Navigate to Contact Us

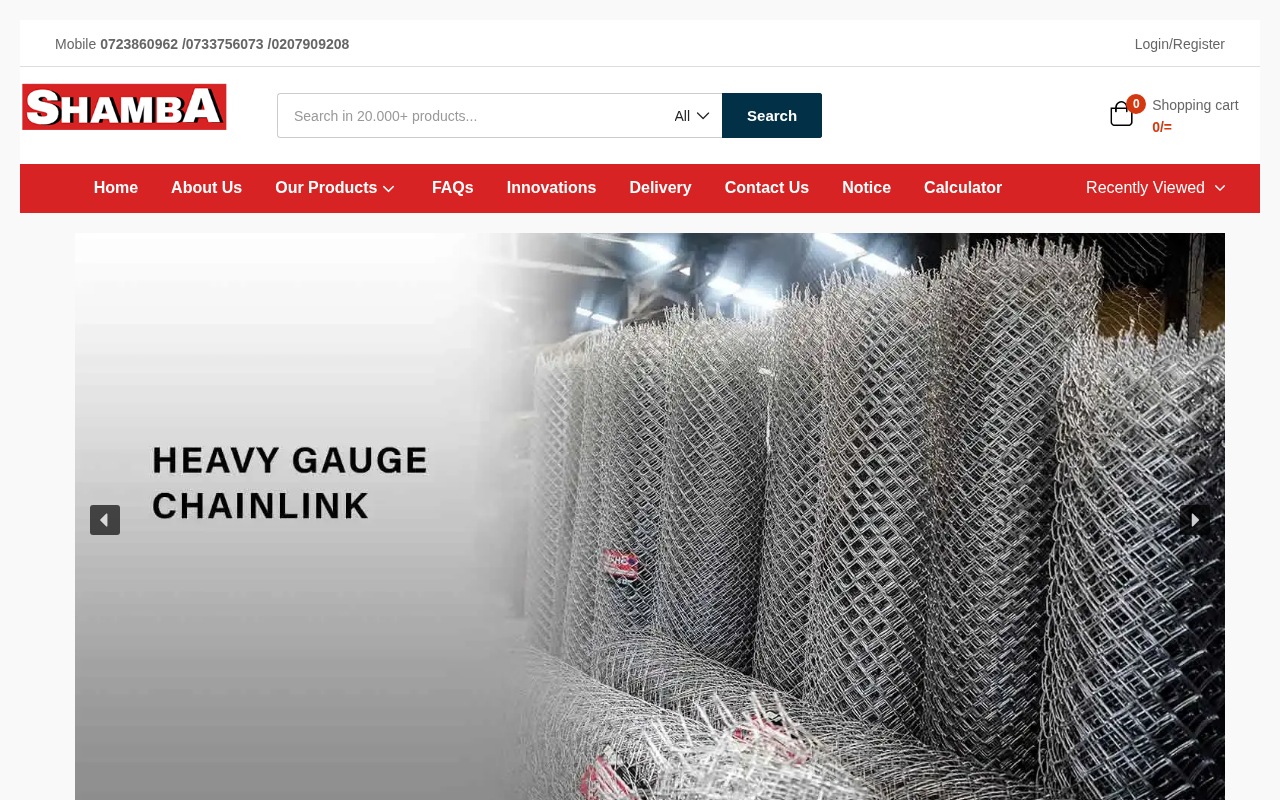click(x=767, y=188)
